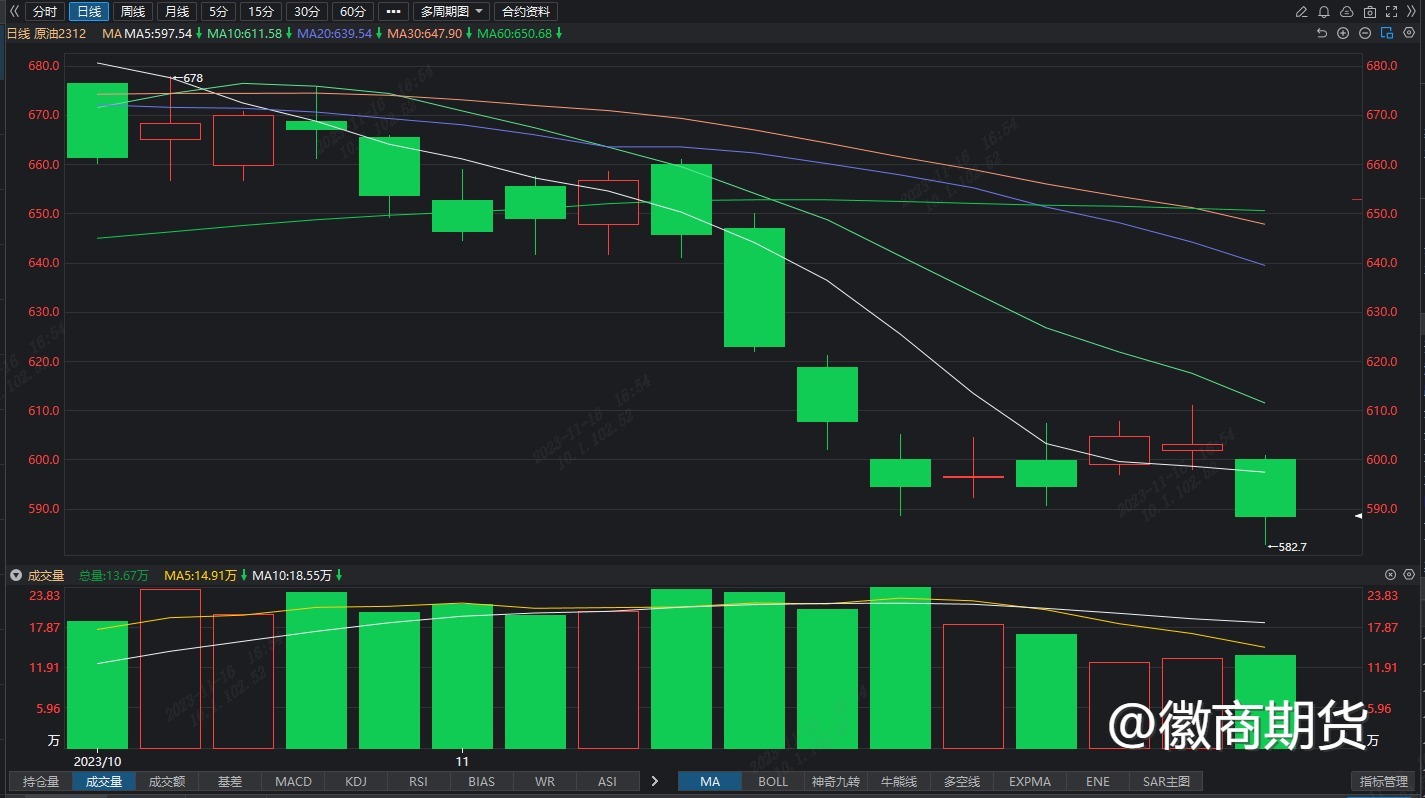The width and height of the screenshot is (1425, 798).
Task: Select the MA main chart indicator
Action: pos(710,781)
